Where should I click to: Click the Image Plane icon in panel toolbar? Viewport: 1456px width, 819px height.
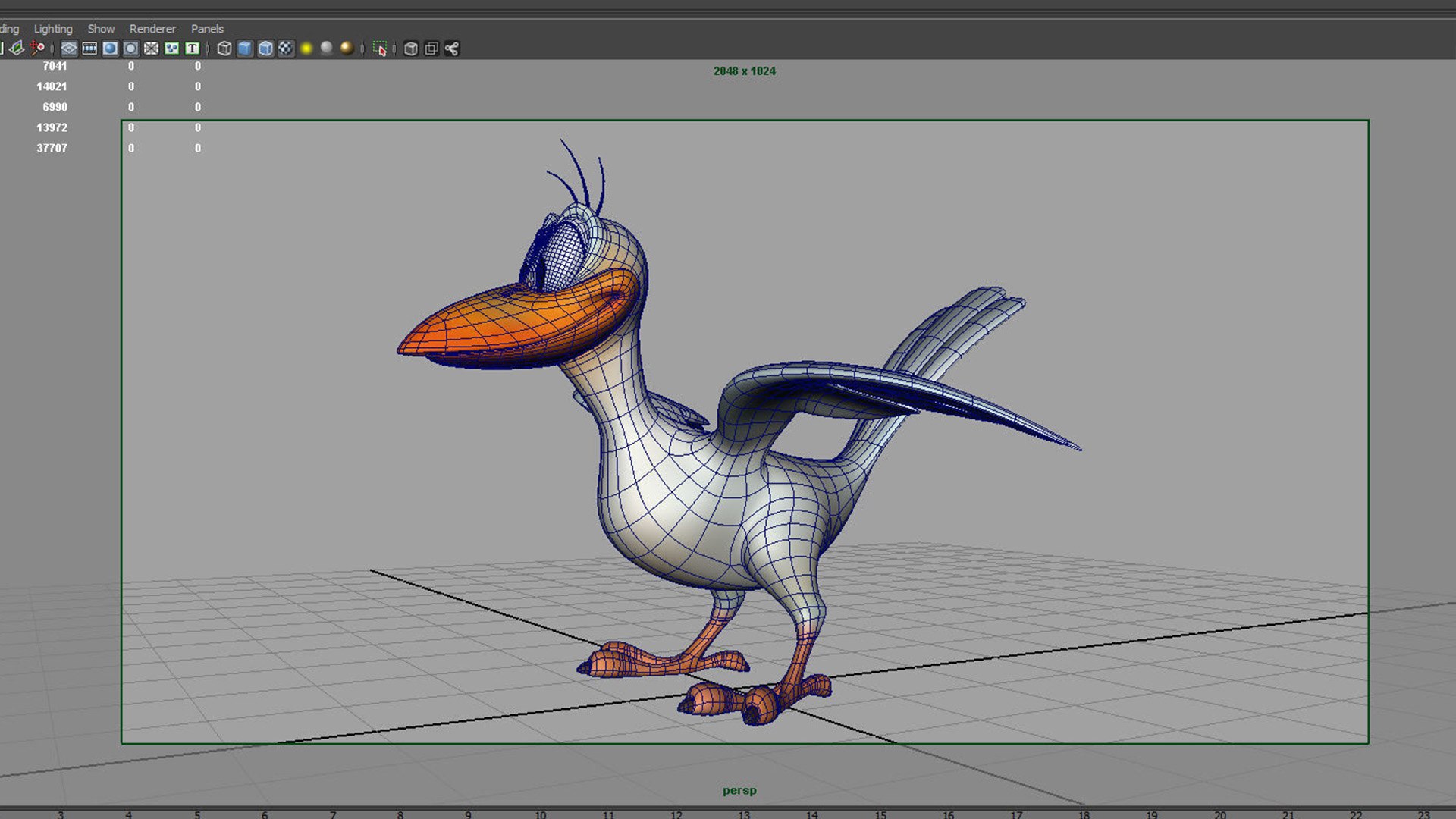17,49
